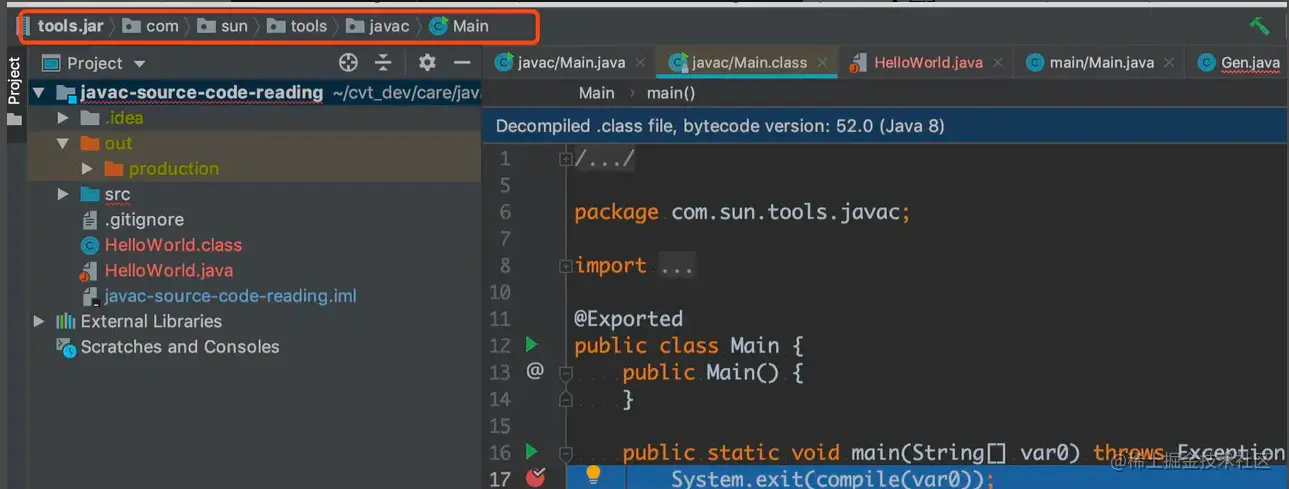Expand the folded import block
This screenshot has width=1289, height=489.
(x=565, y=265)
